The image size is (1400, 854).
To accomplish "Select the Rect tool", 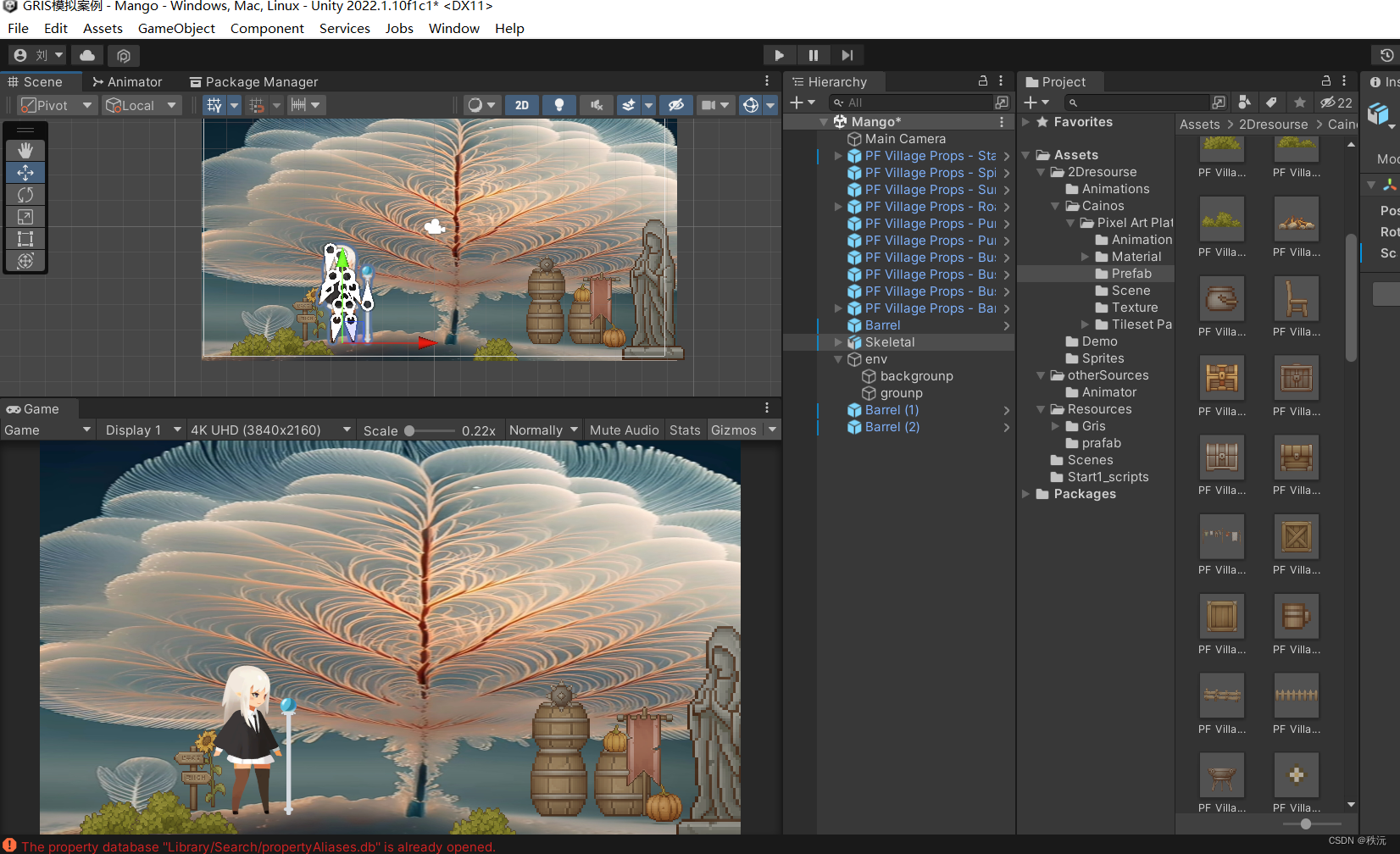I will pos(25,239).
